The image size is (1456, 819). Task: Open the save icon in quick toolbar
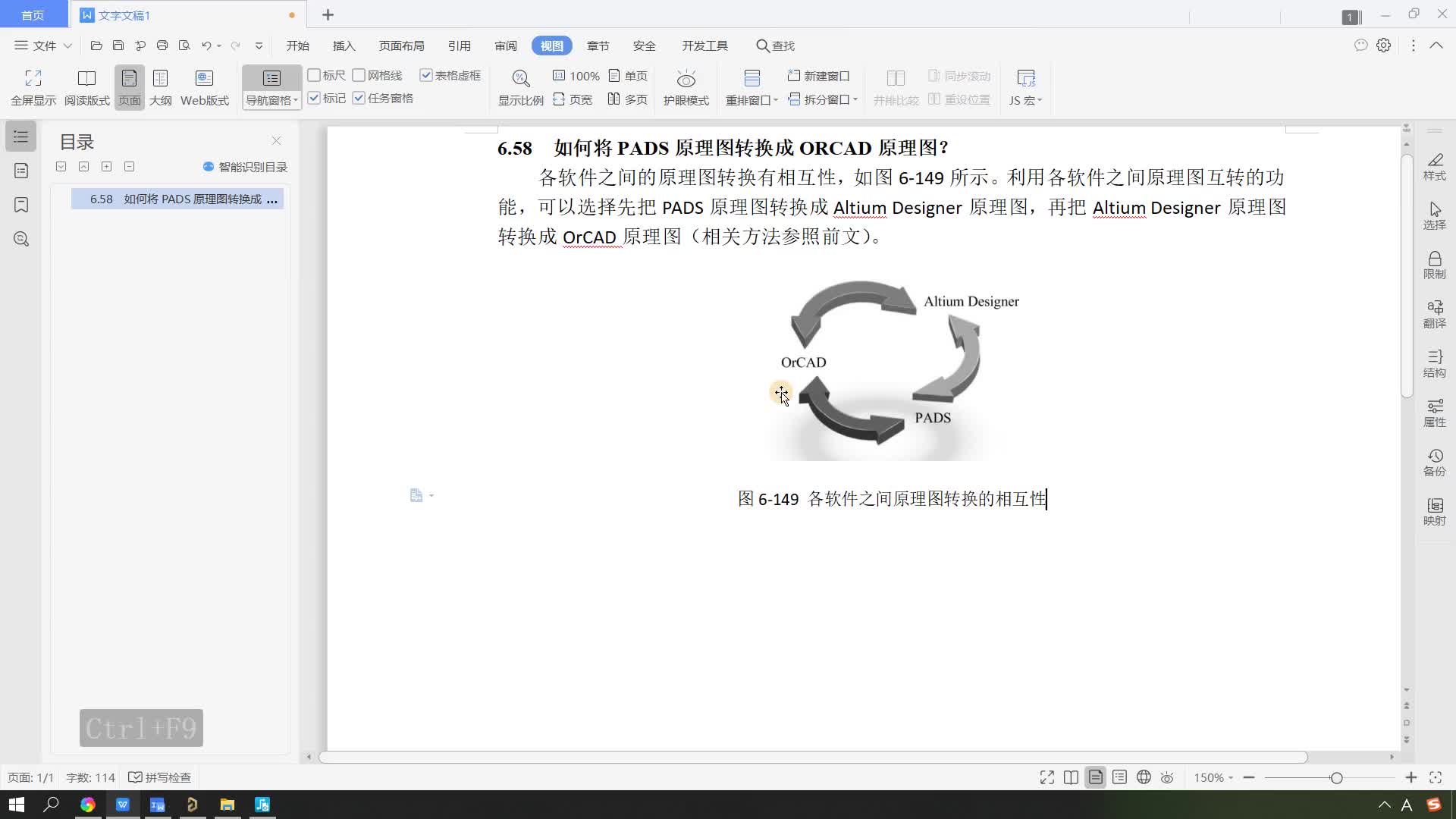pyautogui.click(x=118, y=45)
